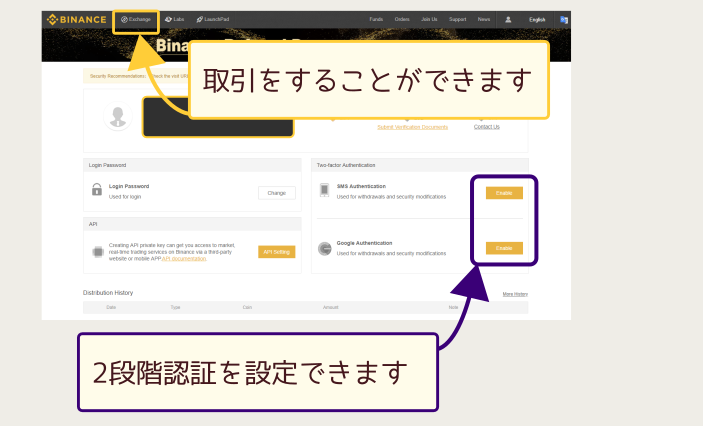Click the Date column header
Viewport: 703px width, 426px height.
coord(111,308)
